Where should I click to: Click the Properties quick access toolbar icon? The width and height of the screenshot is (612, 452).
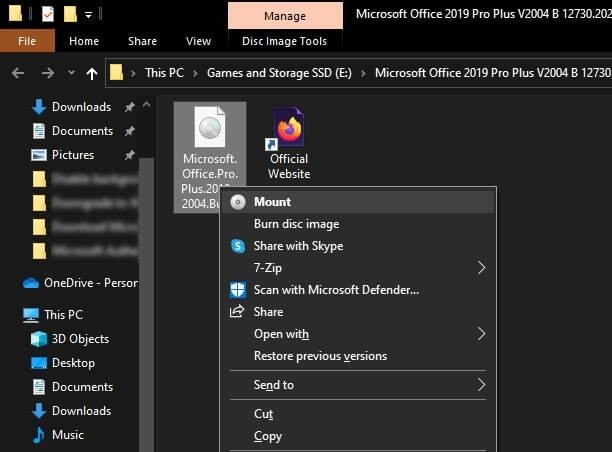pyautogui.click(x=48, y=14)
